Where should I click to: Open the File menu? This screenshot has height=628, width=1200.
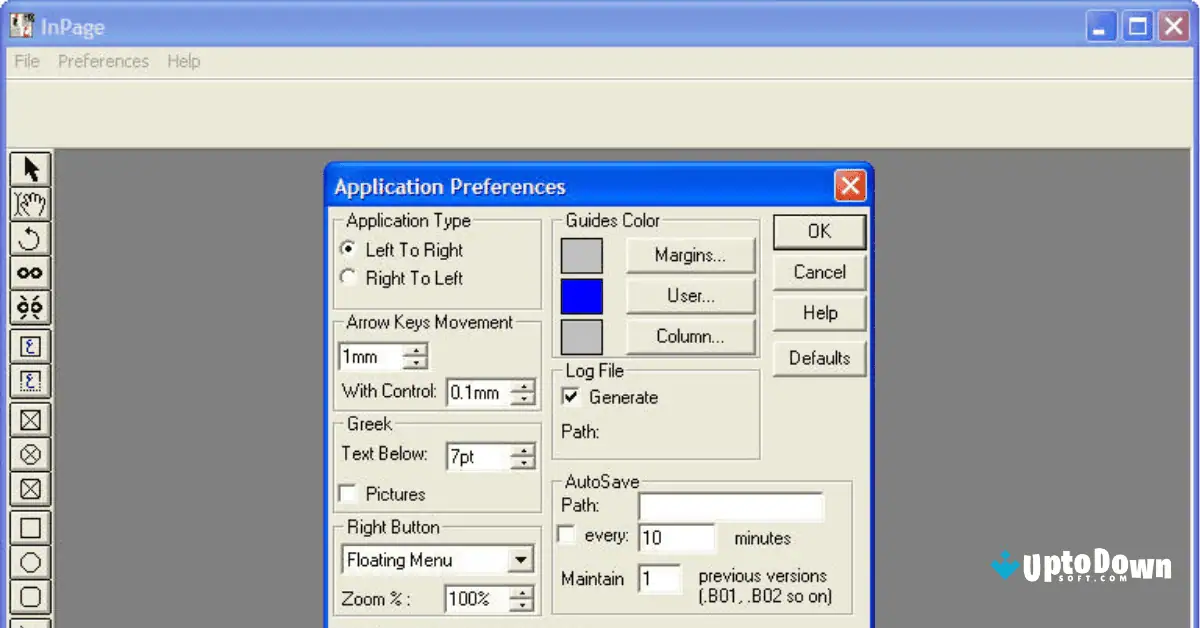[26, 61]
